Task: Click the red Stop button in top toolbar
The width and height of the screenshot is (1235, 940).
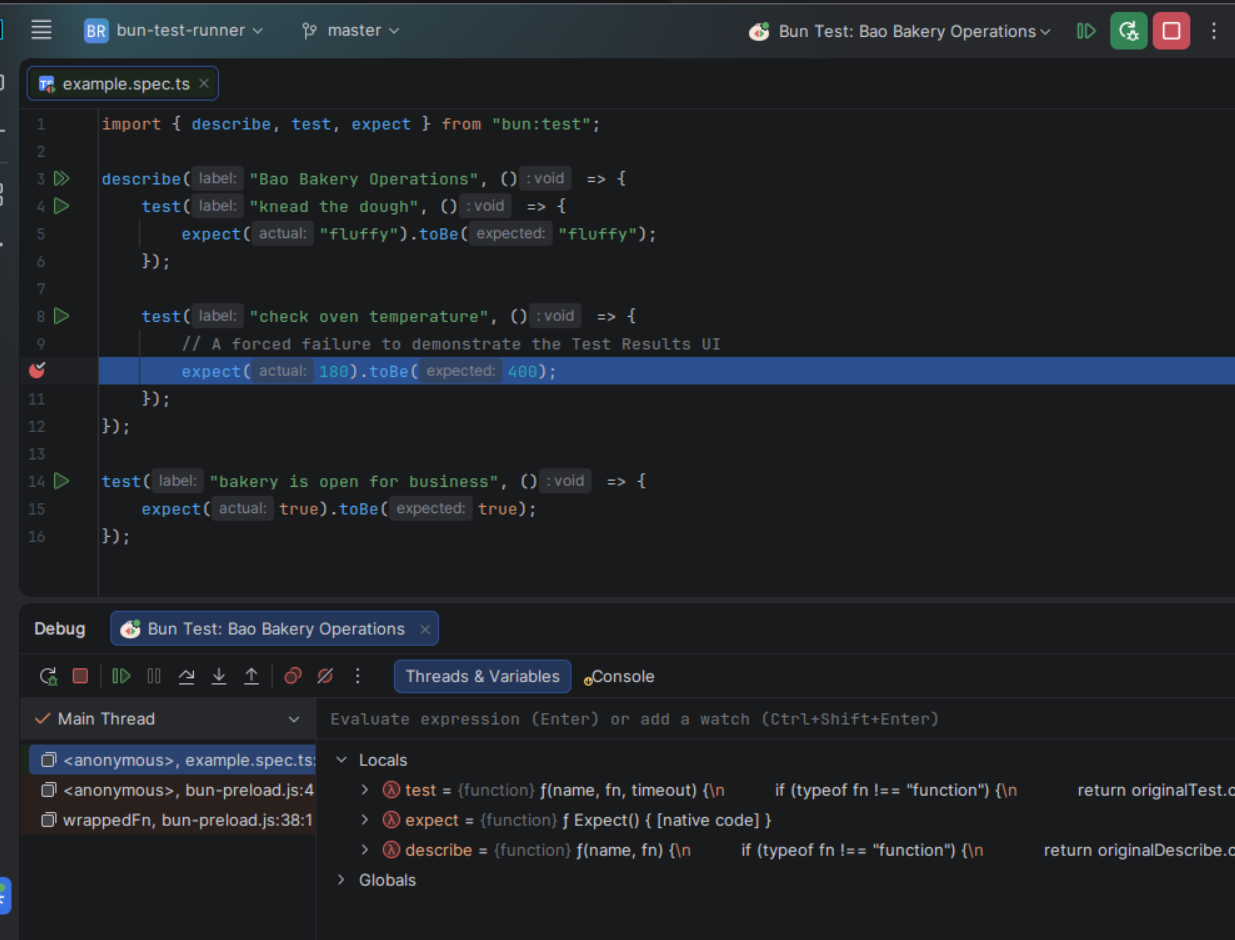Action: (x=1171, y=31)
